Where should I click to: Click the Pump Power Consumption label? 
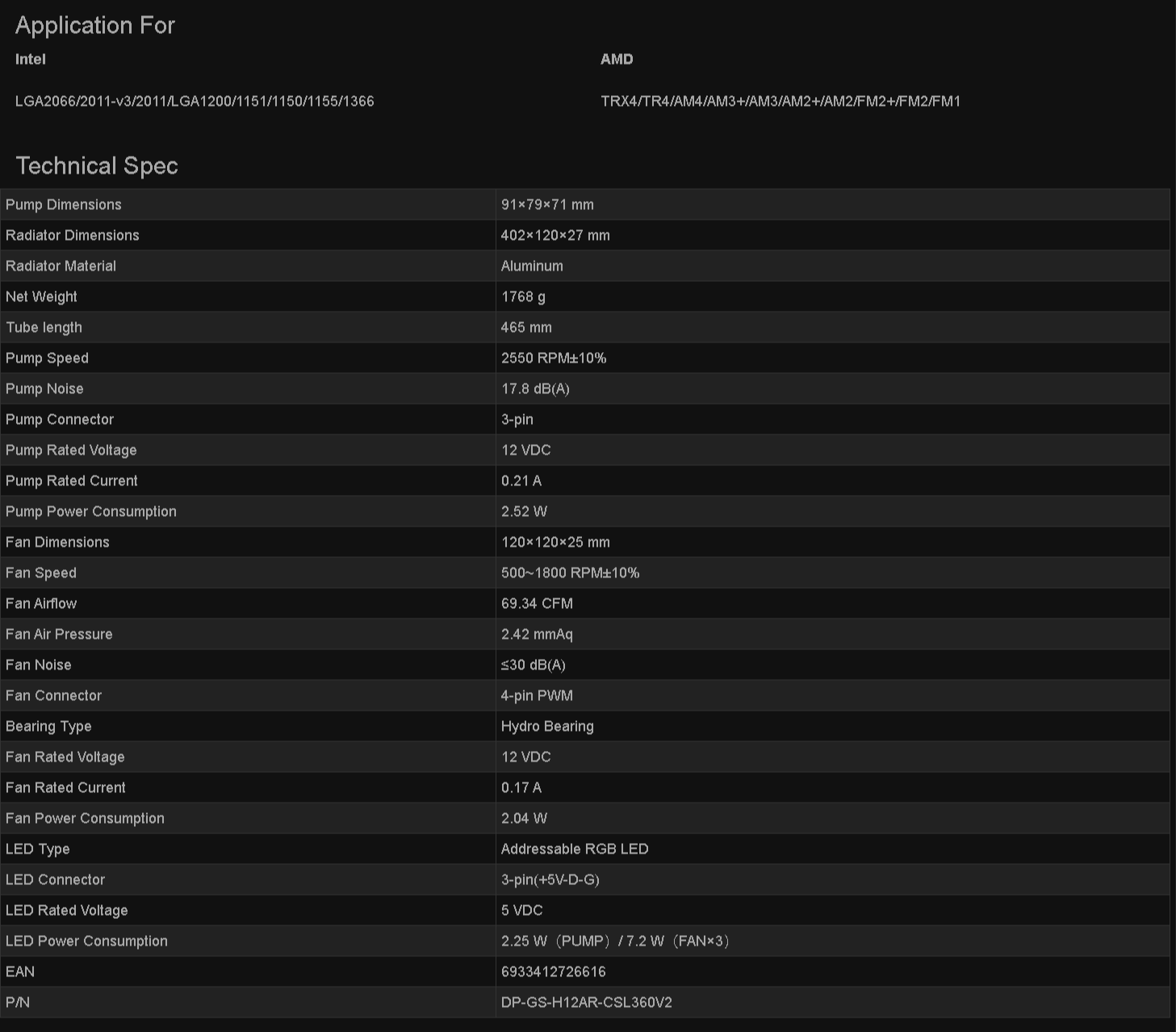(91, 511)
